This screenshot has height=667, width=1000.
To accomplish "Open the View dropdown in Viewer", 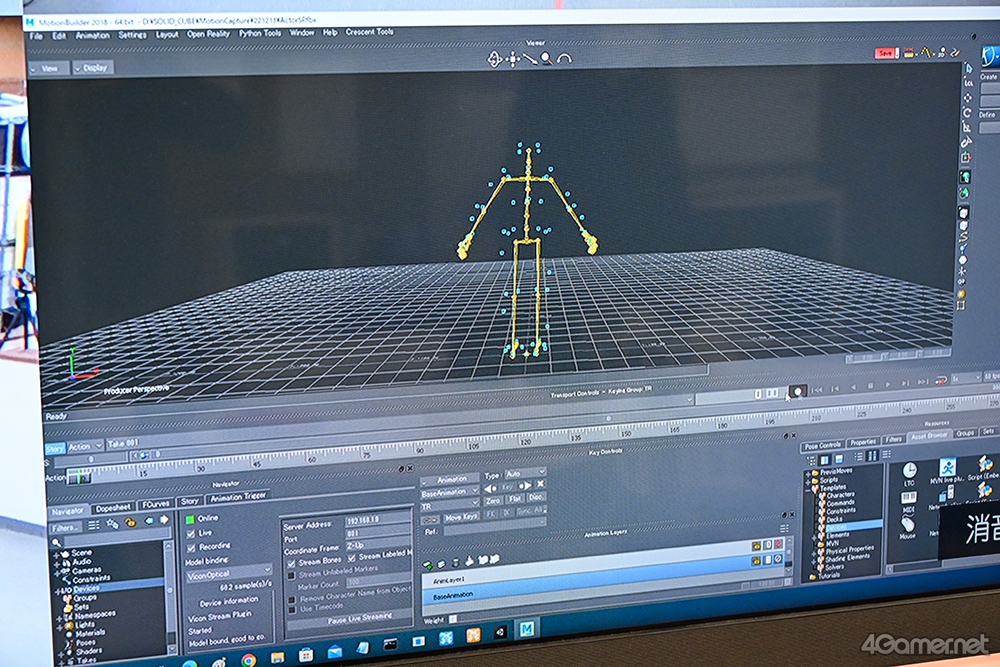I will click(x=49, y=68).
